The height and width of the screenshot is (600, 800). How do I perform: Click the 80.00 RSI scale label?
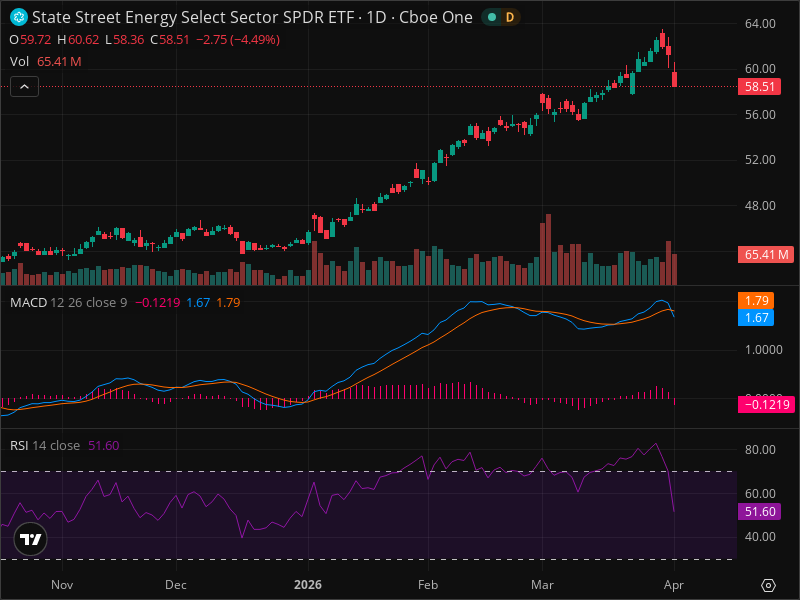point(760,449)
